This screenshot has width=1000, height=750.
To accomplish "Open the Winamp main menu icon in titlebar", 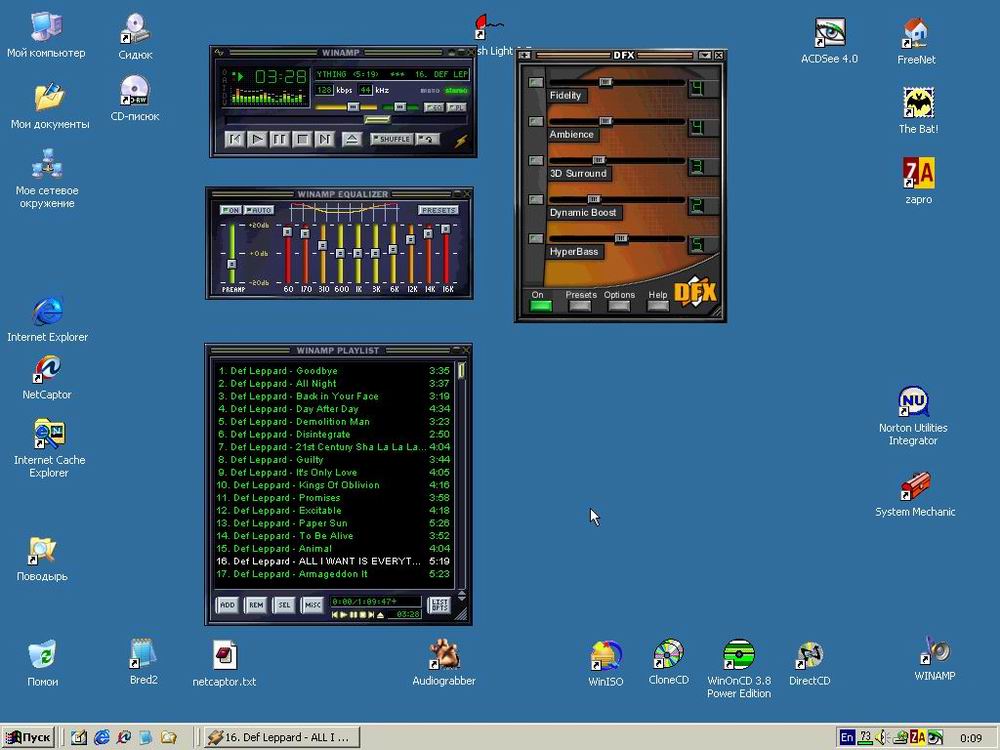I will [219, 52].
